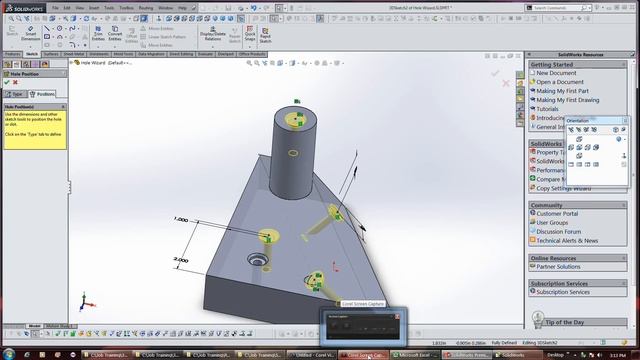Click the Zoom to Area icon in the viewport toolbar

[x=257, y=63]
